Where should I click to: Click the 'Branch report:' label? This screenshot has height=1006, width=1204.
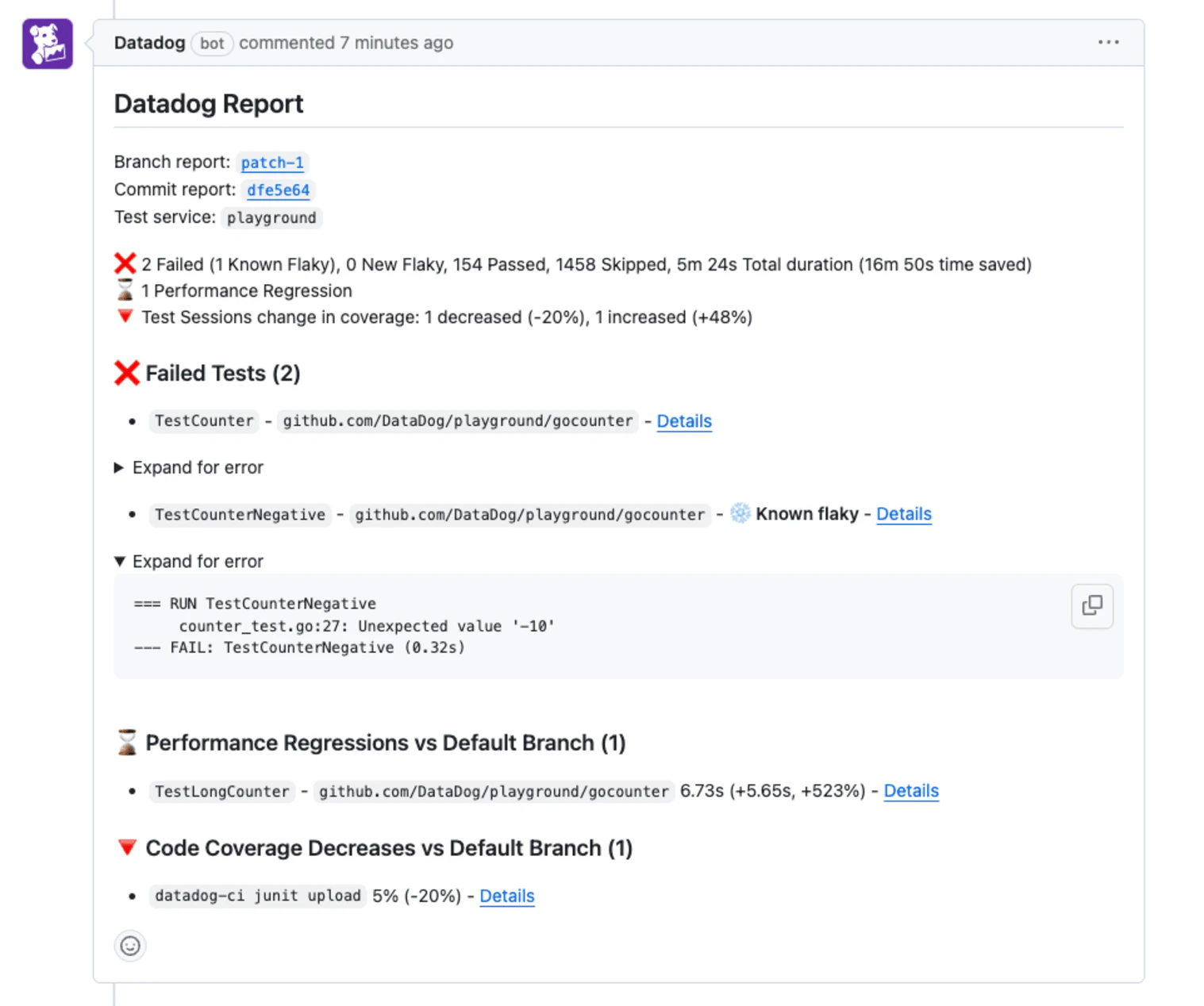click(x=172, y=162)
